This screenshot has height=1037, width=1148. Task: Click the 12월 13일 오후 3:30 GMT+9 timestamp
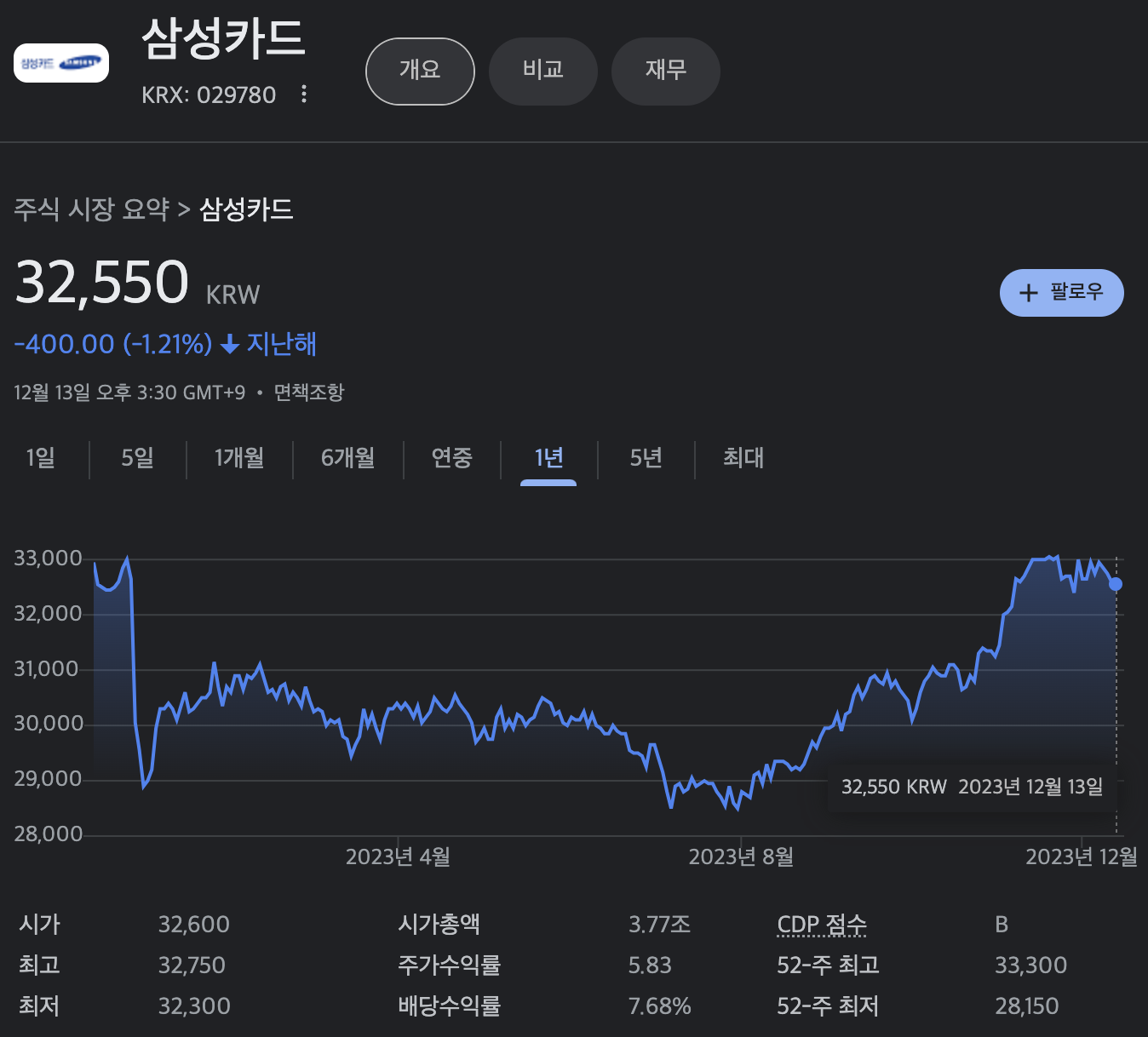point(129,392)
